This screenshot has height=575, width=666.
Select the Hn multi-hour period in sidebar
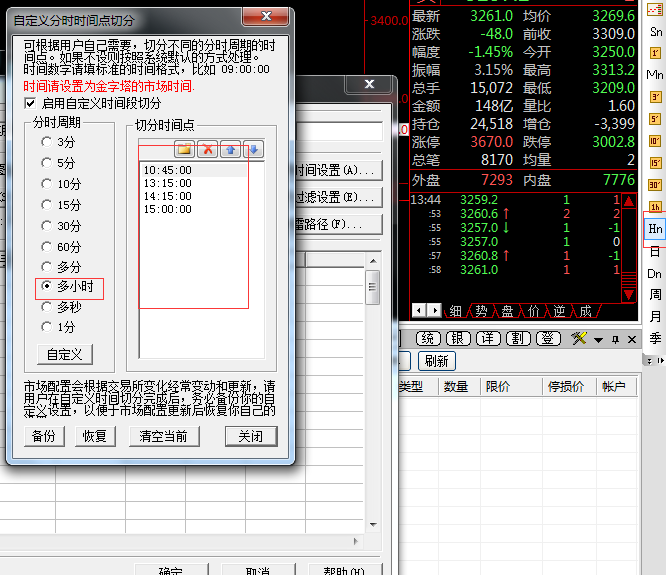click(x=655, y=229)
